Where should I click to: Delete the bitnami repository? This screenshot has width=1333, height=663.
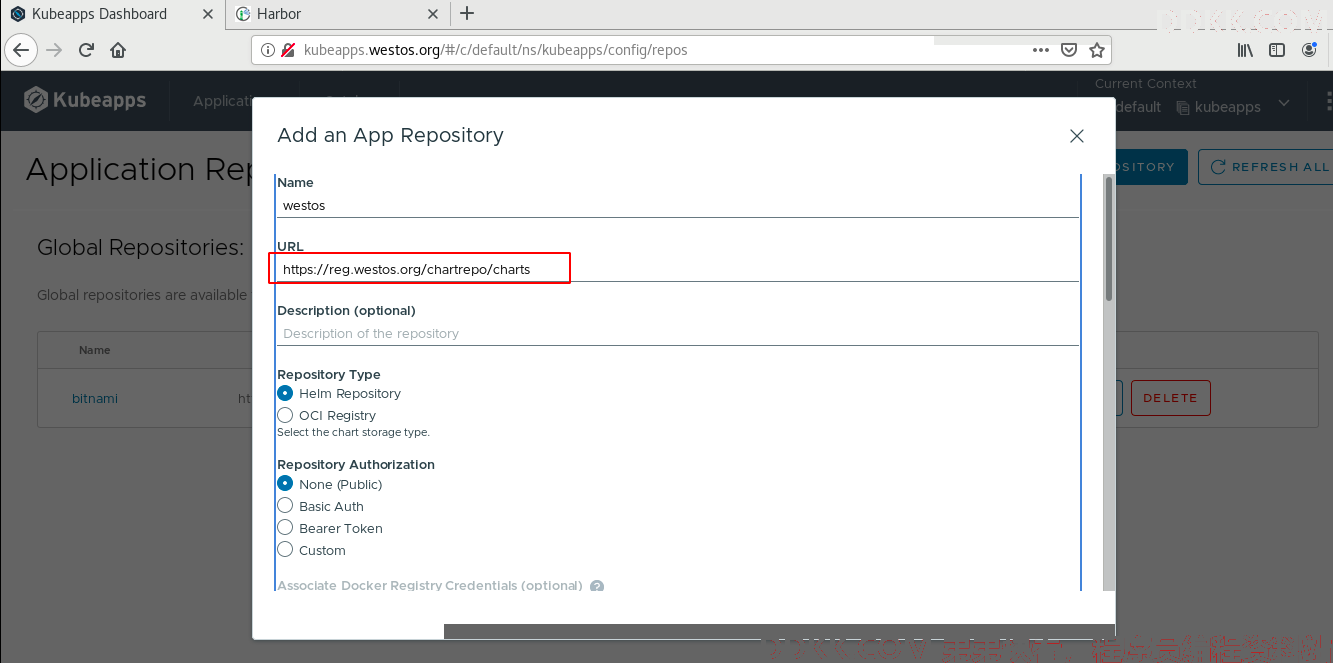coord(1171,398)
